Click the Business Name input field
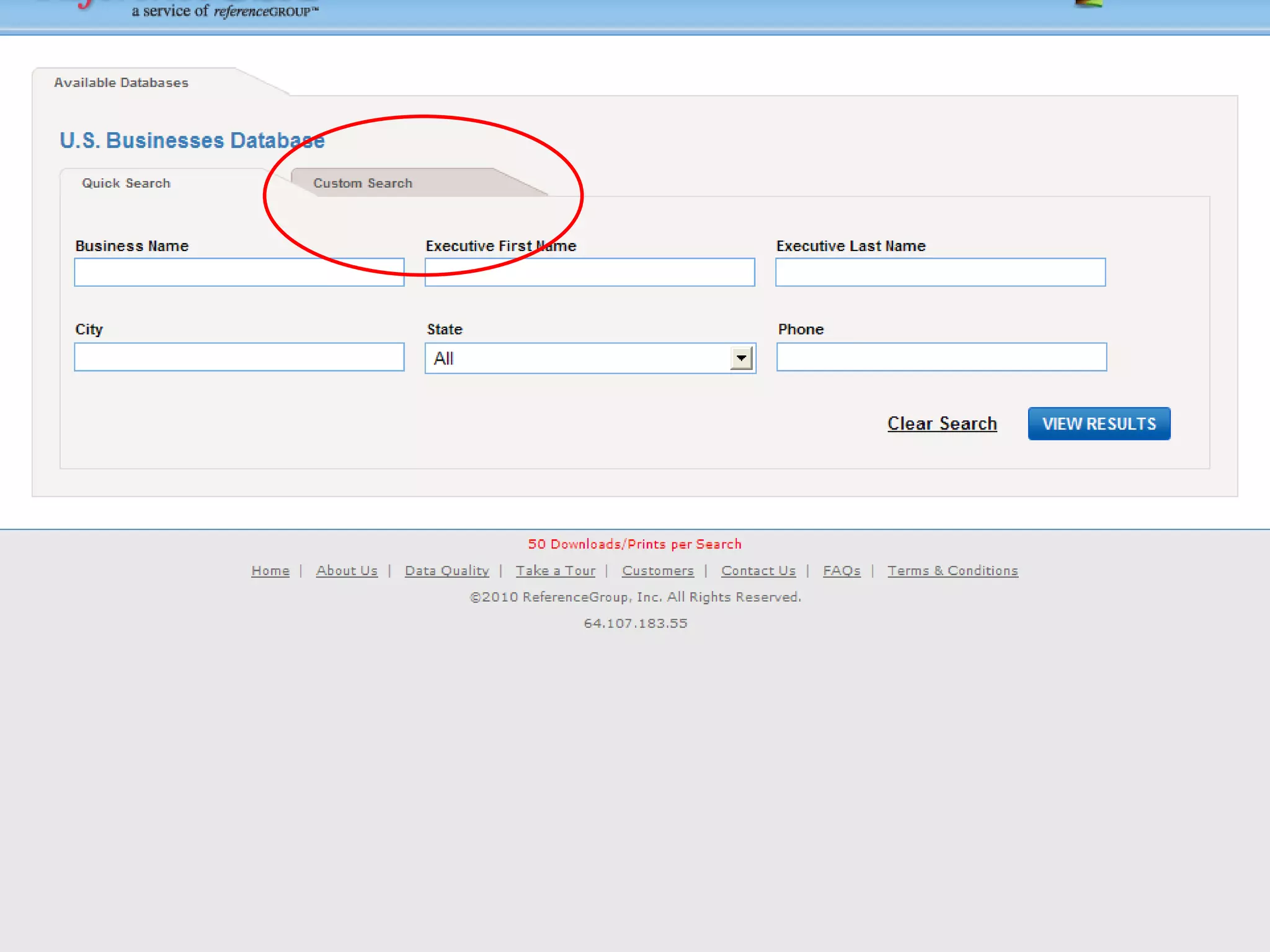Screen dimensions: 1270x952 (239, 273)
